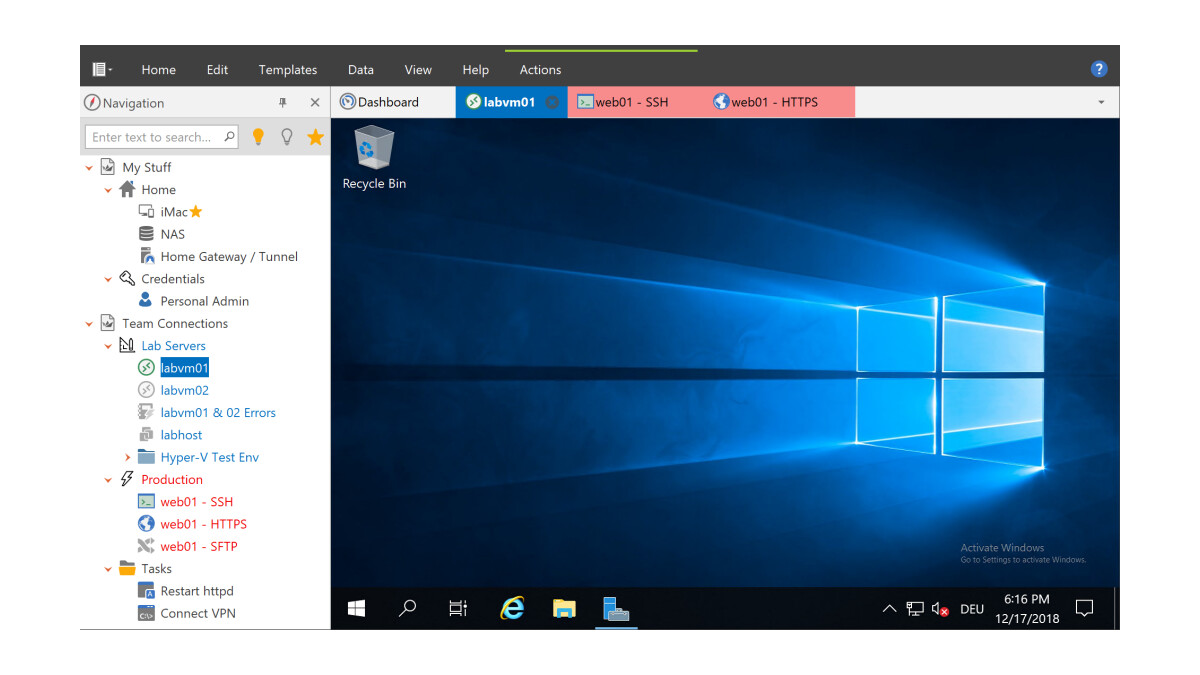Viewport: 1200px width, 675px height.
Task: Collapse the Credentials node
Action: (x=109, y=279)
